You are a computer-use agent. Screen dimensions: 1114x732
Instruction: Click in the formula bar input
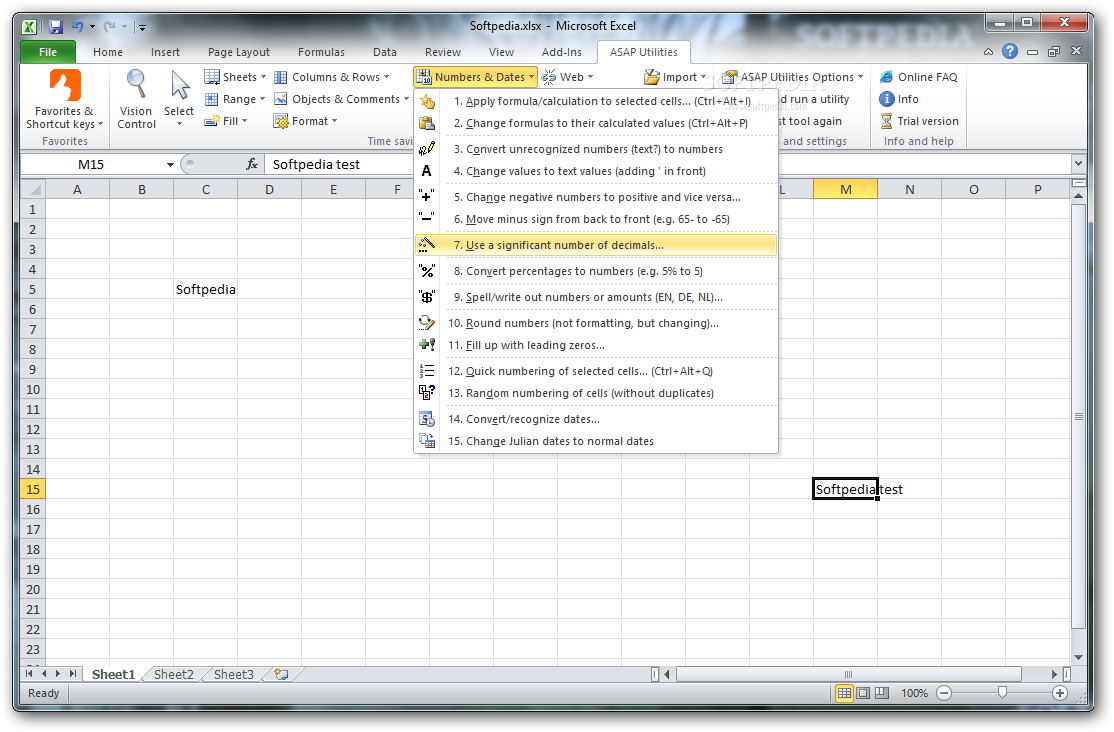point(666,164)
